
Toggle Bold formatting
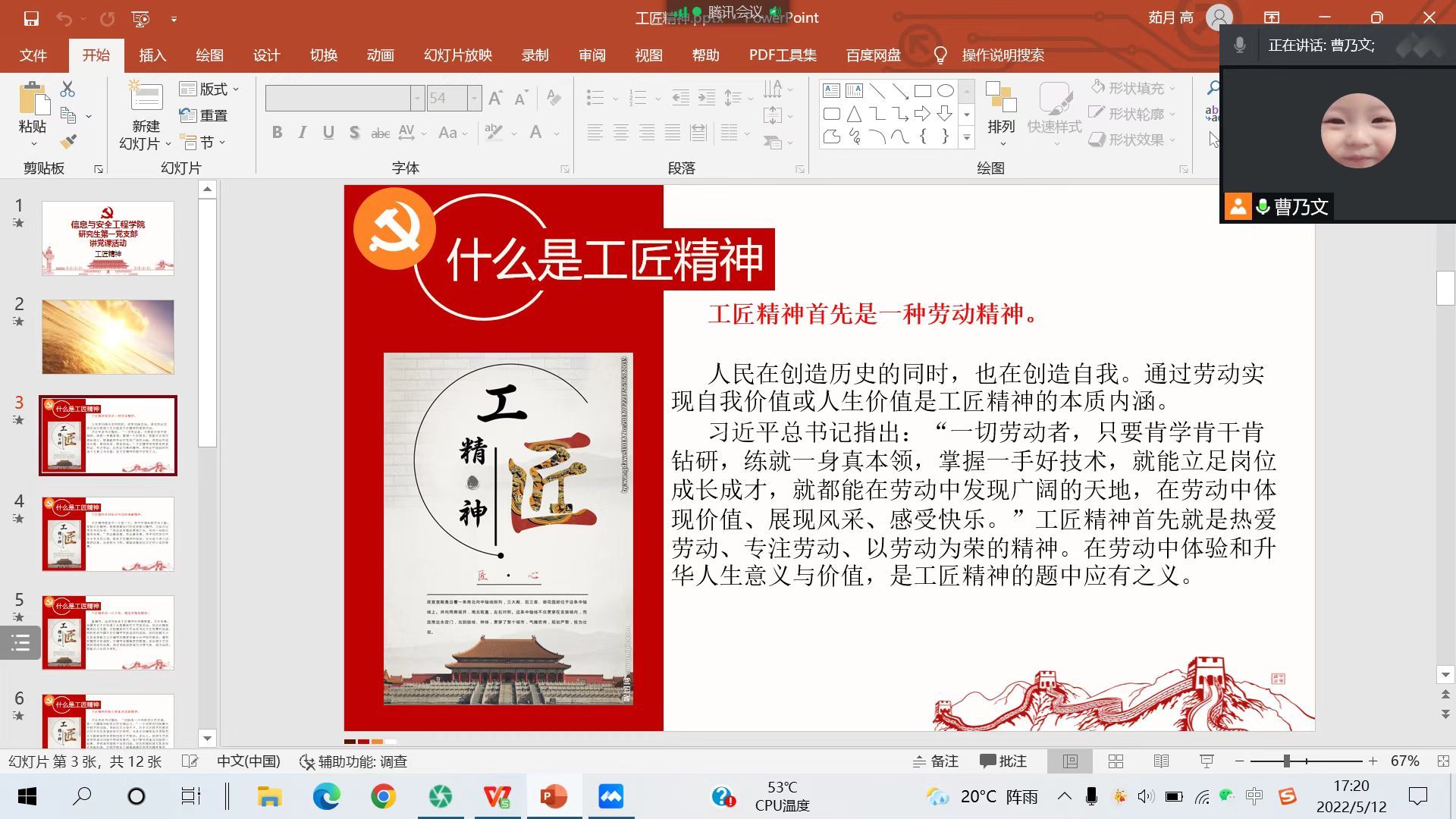click(x=278, y=133)
